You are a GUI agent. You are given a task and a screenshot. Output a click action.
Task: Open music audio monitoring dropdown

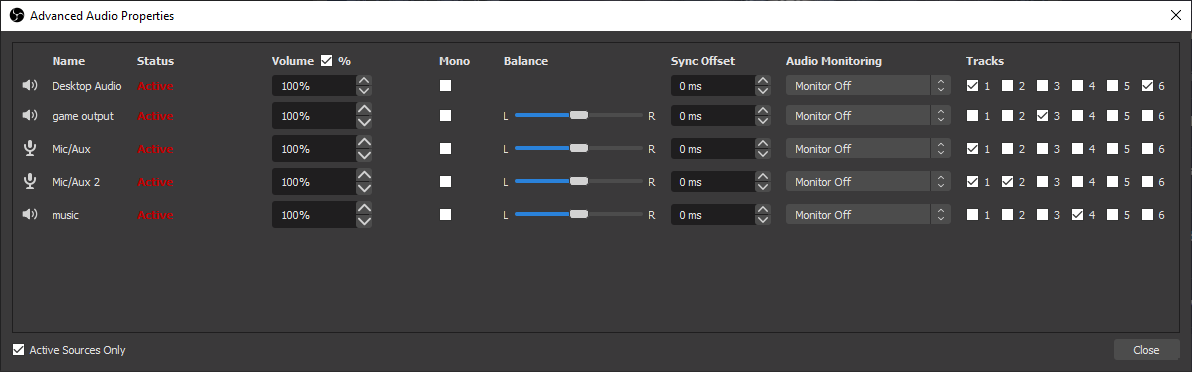(868, 215)
